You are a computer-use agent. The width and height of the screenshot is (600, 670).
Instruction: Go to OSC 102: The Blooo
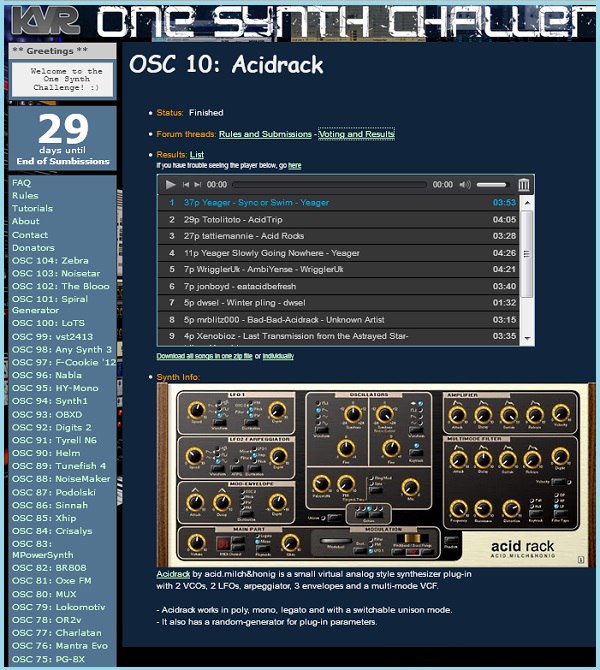(61, 286)
